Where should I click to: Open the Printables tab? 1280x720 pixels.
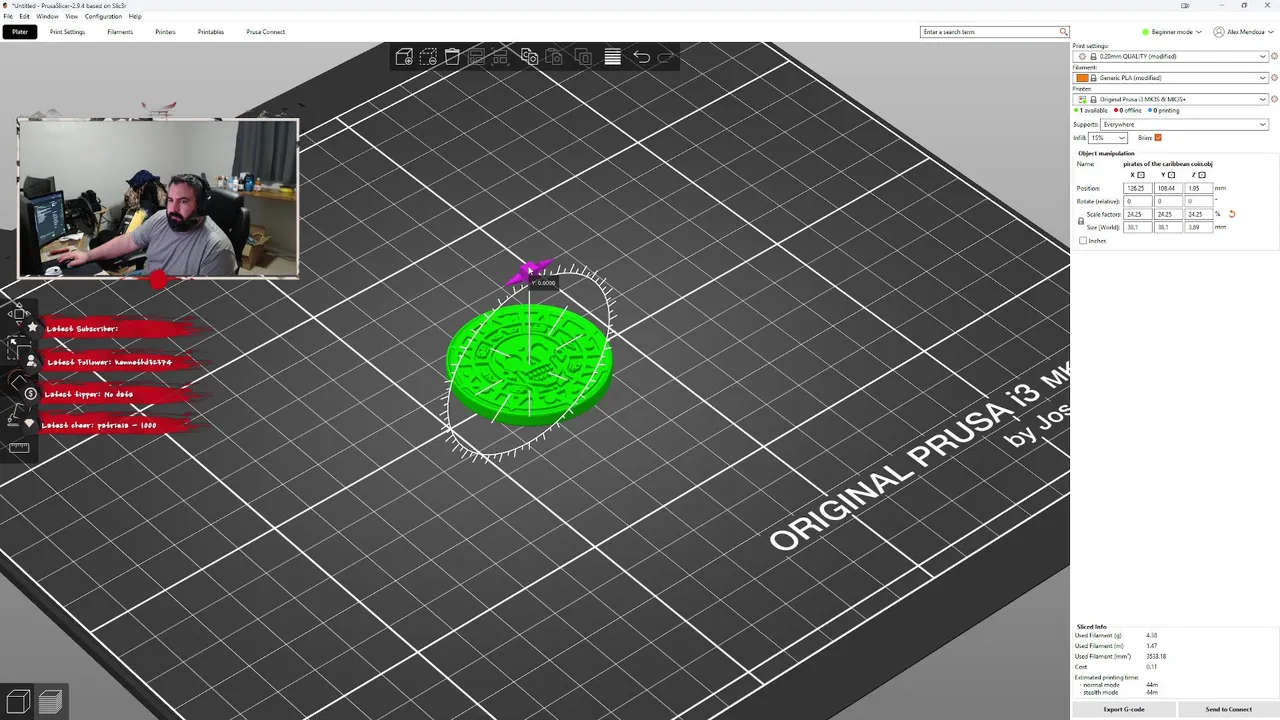pos(211,32)
